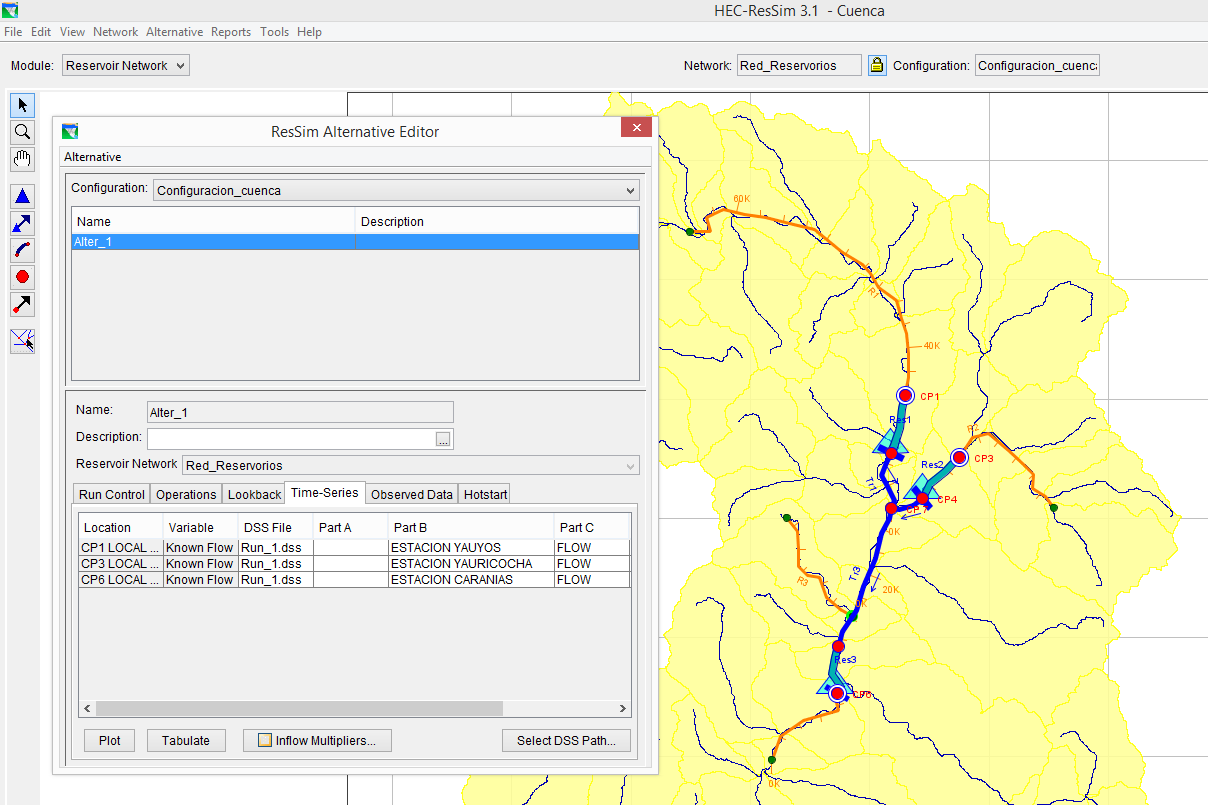Click the table scrollbar right arrow
This screenshot has height=805, width=1208.
pos(623,708)
